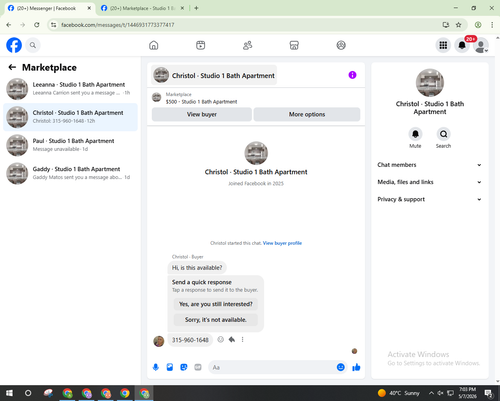Click the address bar URL

[118, 25]
